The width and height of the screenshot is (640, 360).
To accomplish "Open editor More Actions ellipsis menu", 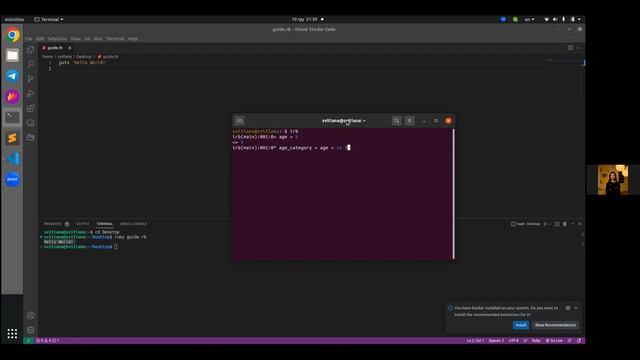I will [x=578, y=48].
